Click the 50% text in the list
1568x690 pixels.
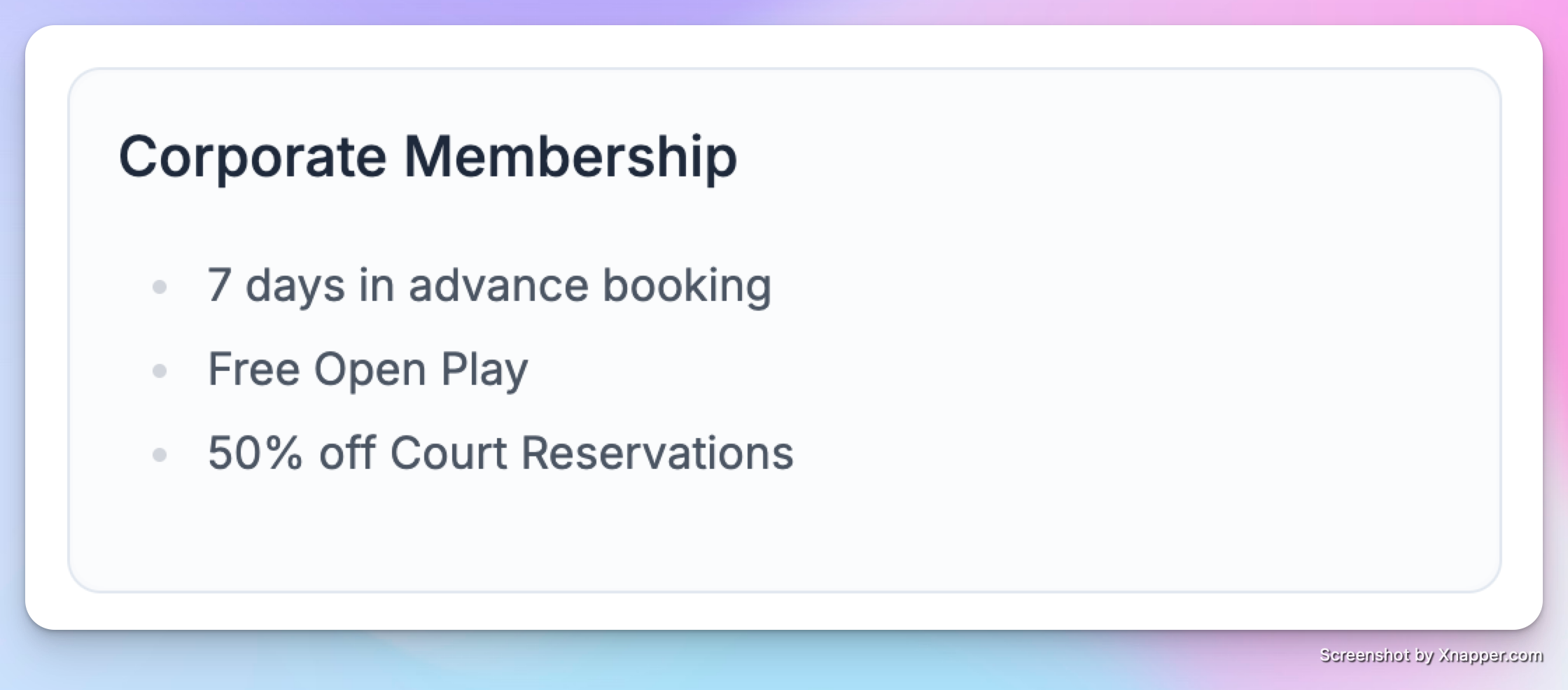255,453
